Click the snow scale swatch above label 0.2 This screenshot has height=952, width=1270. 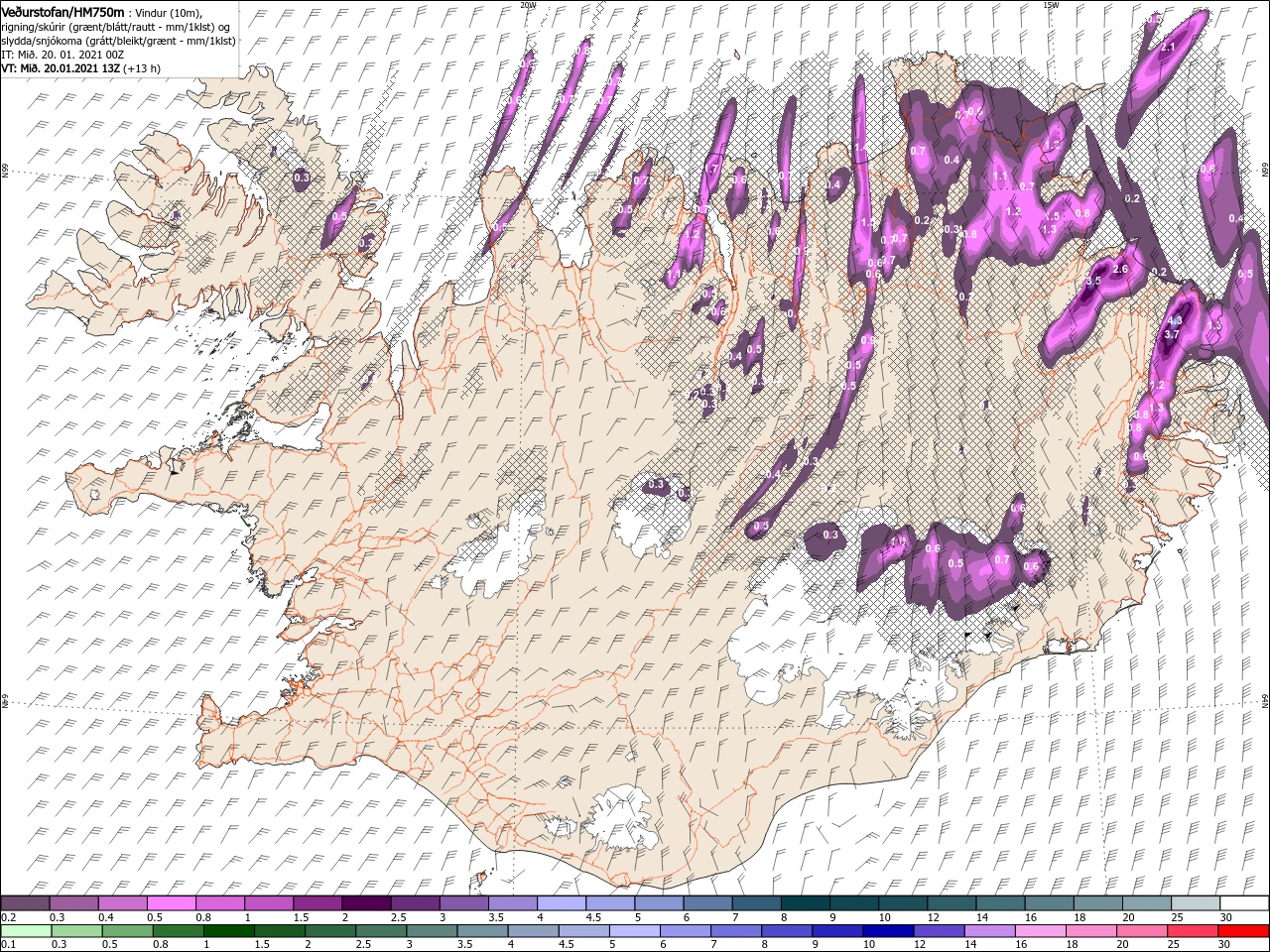(25, 902)
